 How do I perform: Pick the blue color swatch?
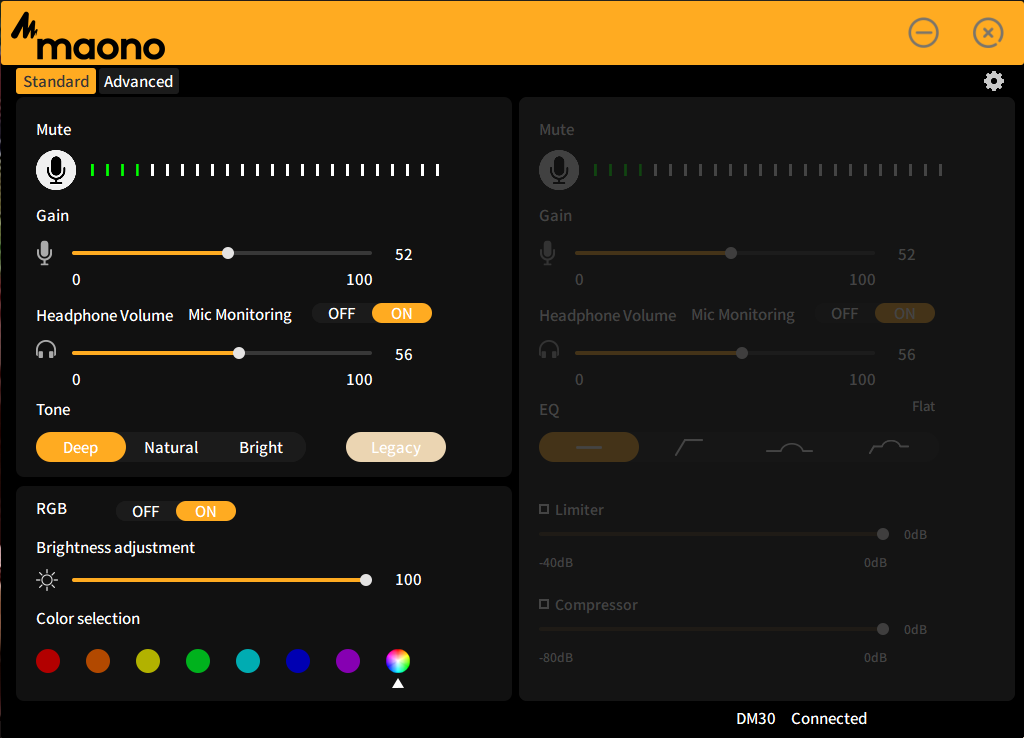(298, 661)
